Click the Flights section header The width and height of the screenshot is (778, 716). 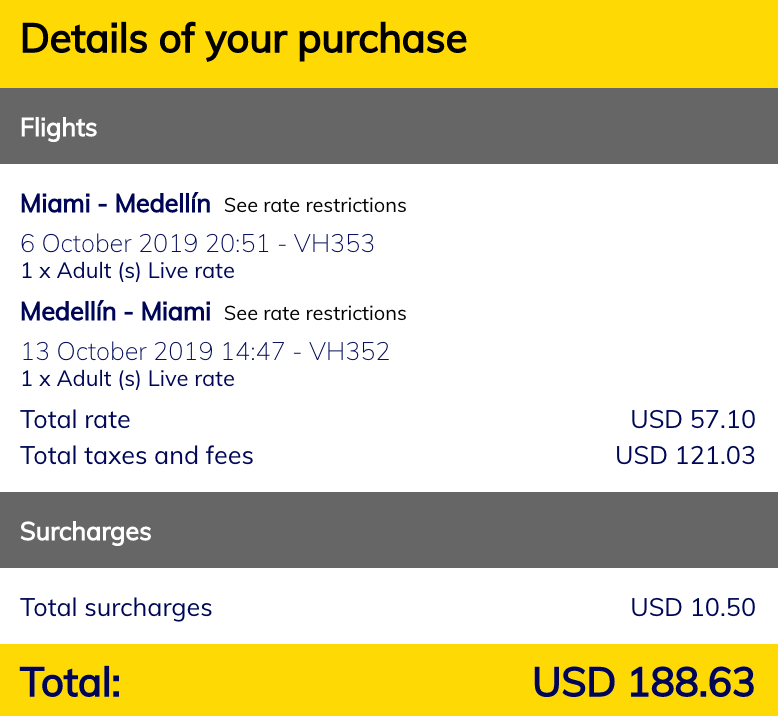(389, 127)
